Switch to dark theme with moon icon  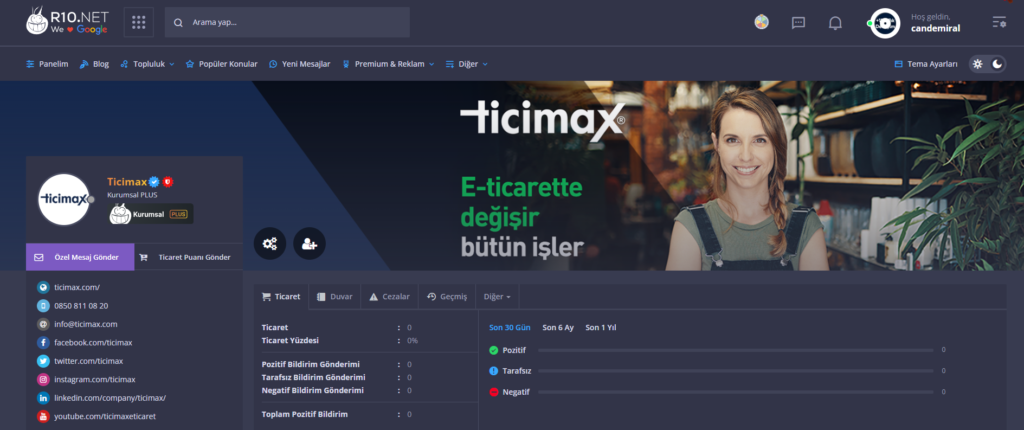pos(997,64)
